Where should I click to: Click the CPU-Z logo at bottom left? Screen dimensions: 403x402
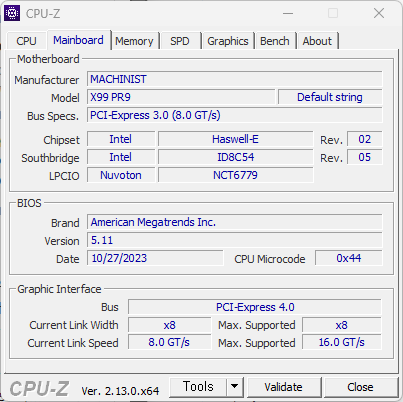pyautogui.click(x=39, y=389)
